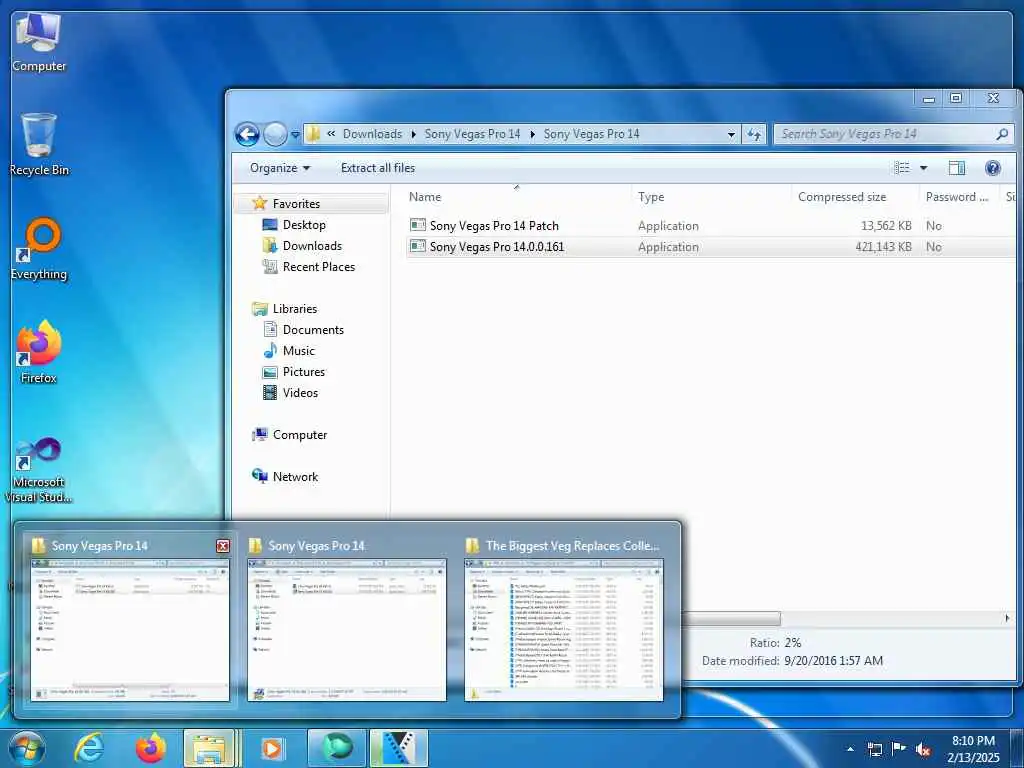Open the Organize menu
The image size is (1024, 768).
pyautogui.click(x=280, y=168)
